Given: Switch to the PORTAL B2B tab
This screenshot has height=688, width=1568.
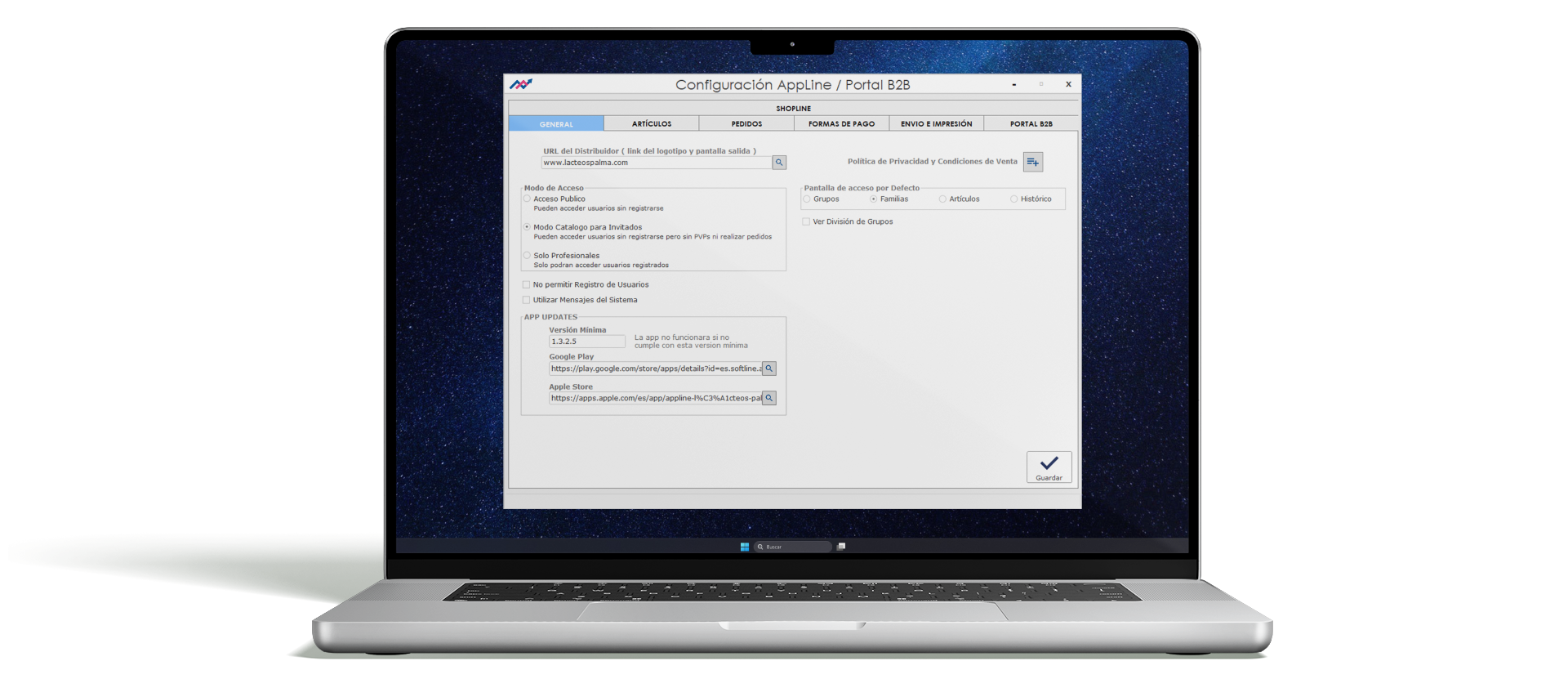Looking at the screenshot, I should pos(1031,124).
